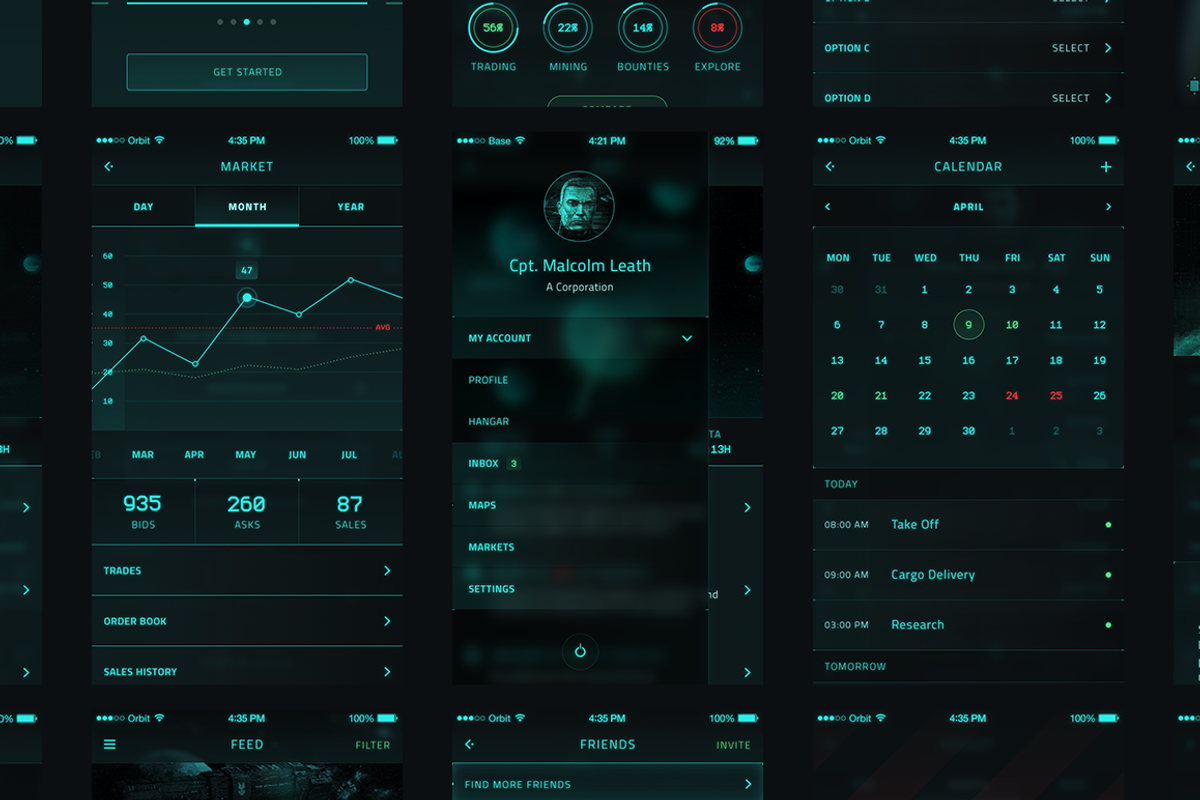This screenshot has height=800, width=1200.
Task: Open the Cargo Delivery event
Action: click(x=968, y=575)
